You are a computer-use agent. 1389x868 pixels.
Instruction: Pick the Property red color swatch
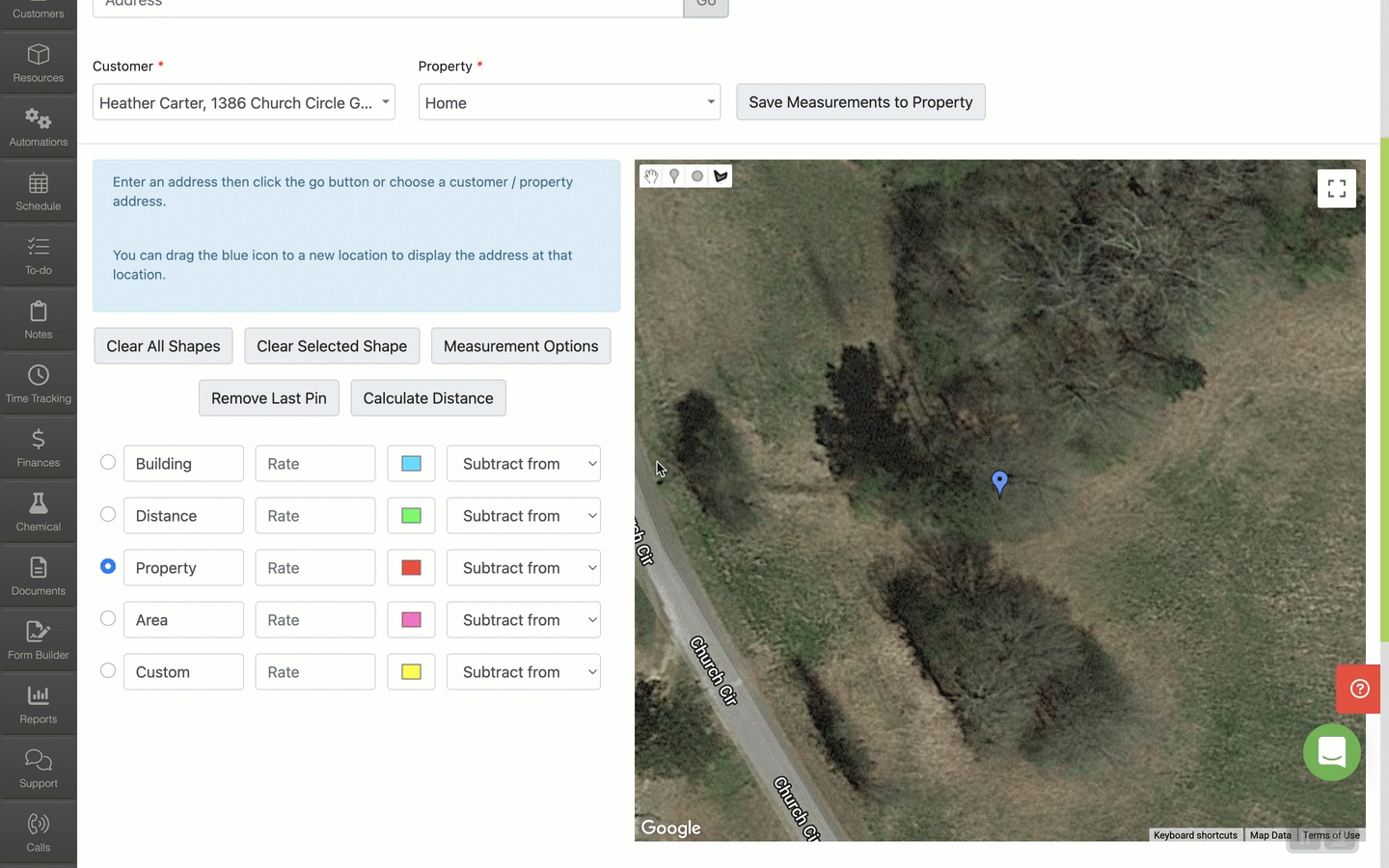(411, 568)
